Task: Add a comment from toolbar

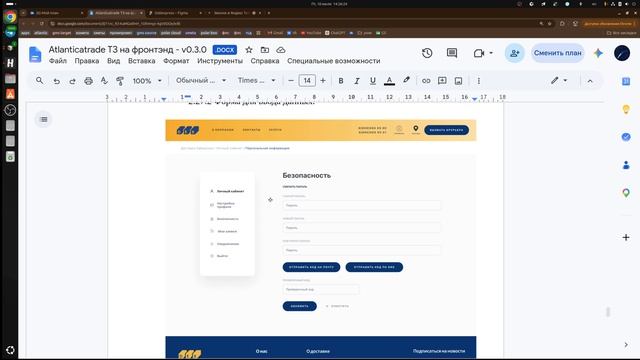Action: (442, 81)
